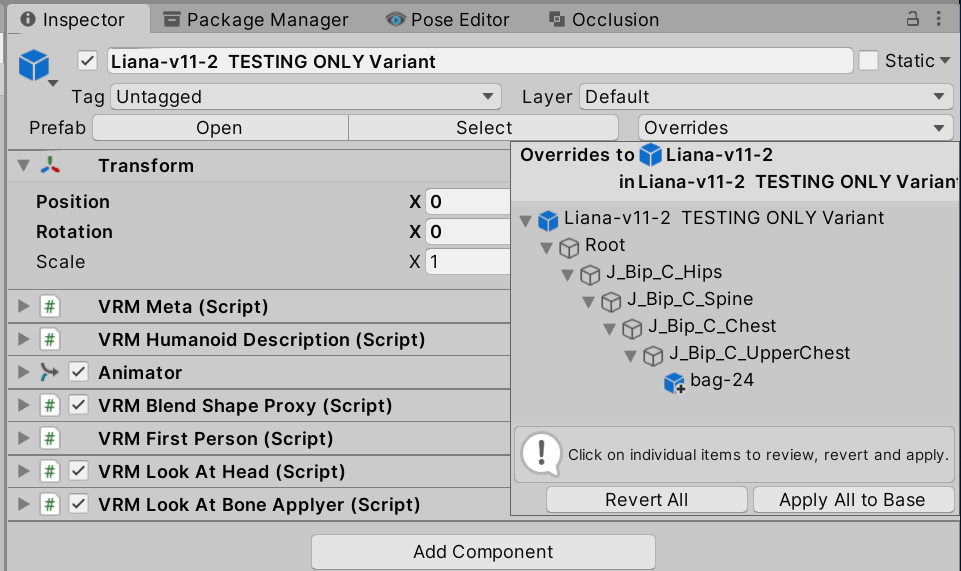Click the Inspector tab info icon
961x571 pixels.
point(28,20)
